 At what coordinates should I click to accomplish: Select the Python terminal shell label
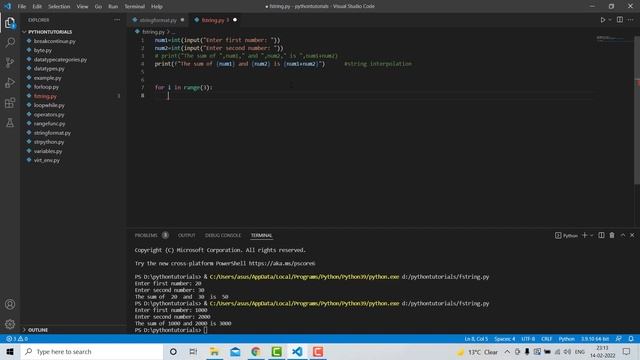pyautogui.click(x=566, y=236)
